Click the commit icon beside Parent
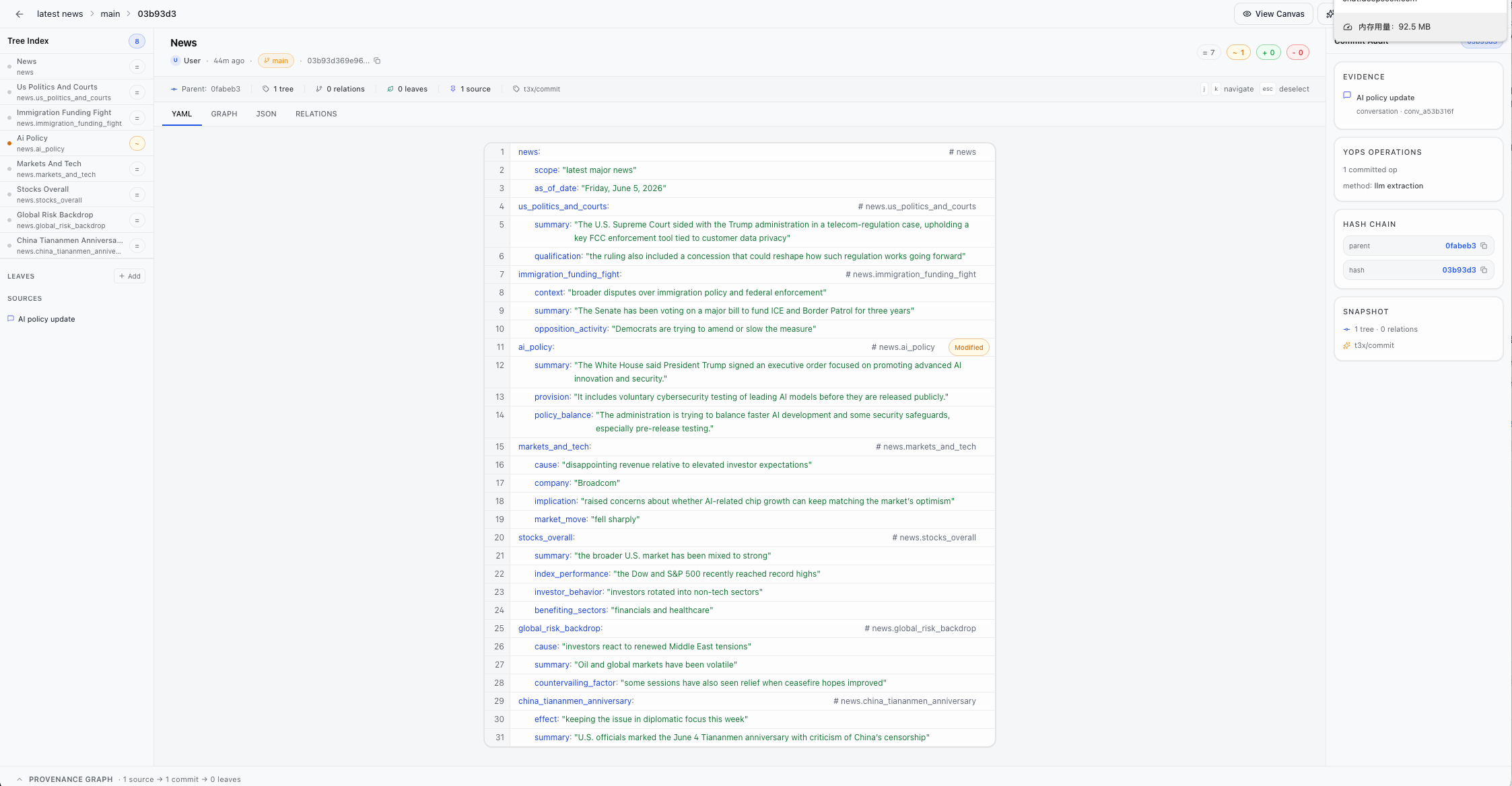Screen dimensions: 1512x786 174,89
